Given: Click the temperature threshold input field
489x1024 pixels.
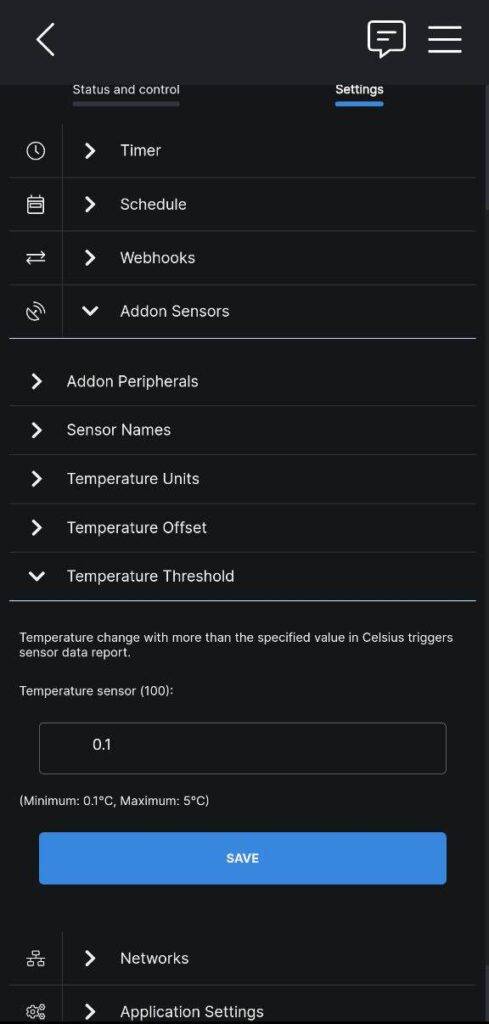Looking at the screenshot, I should click(x=243, y=748).
